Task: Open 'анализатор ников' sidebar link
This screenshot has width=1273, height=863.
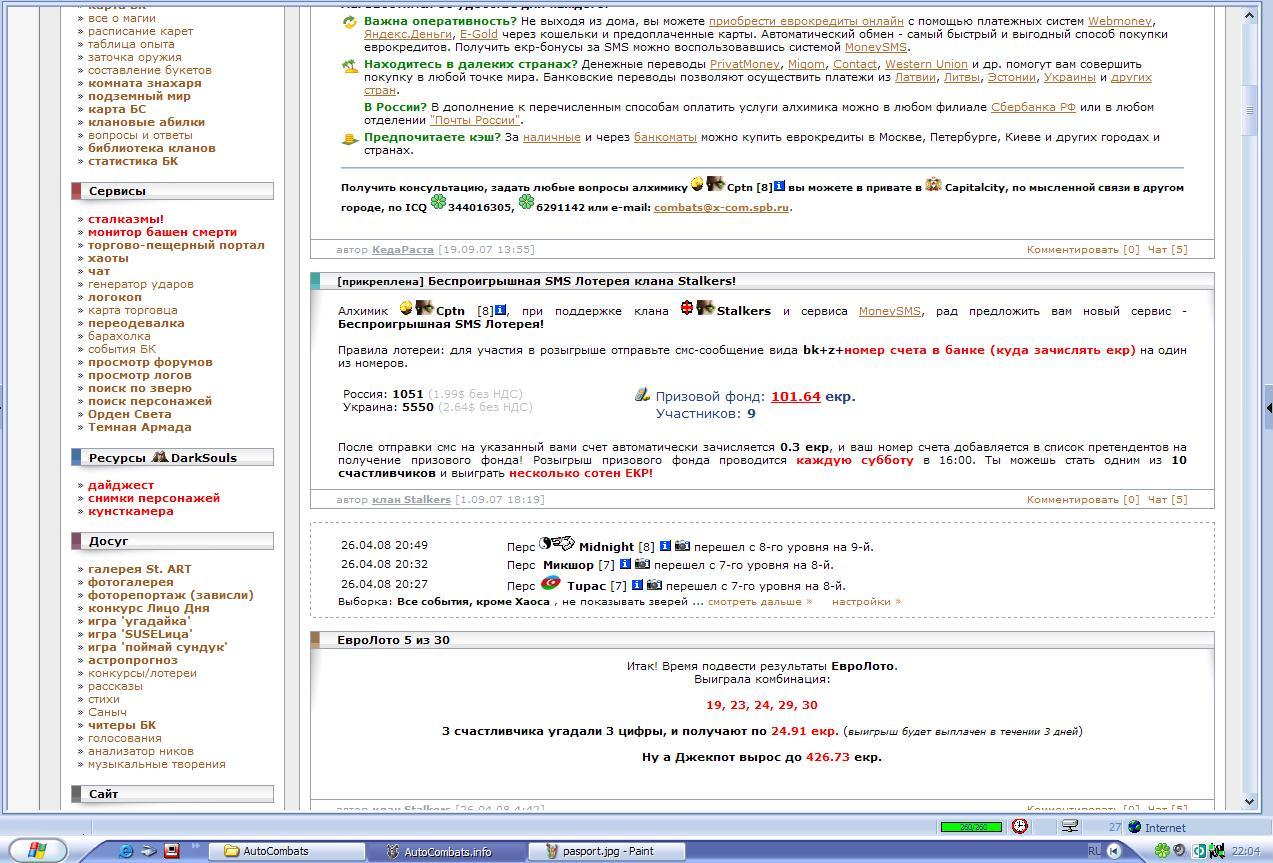Action: [141, 751]
